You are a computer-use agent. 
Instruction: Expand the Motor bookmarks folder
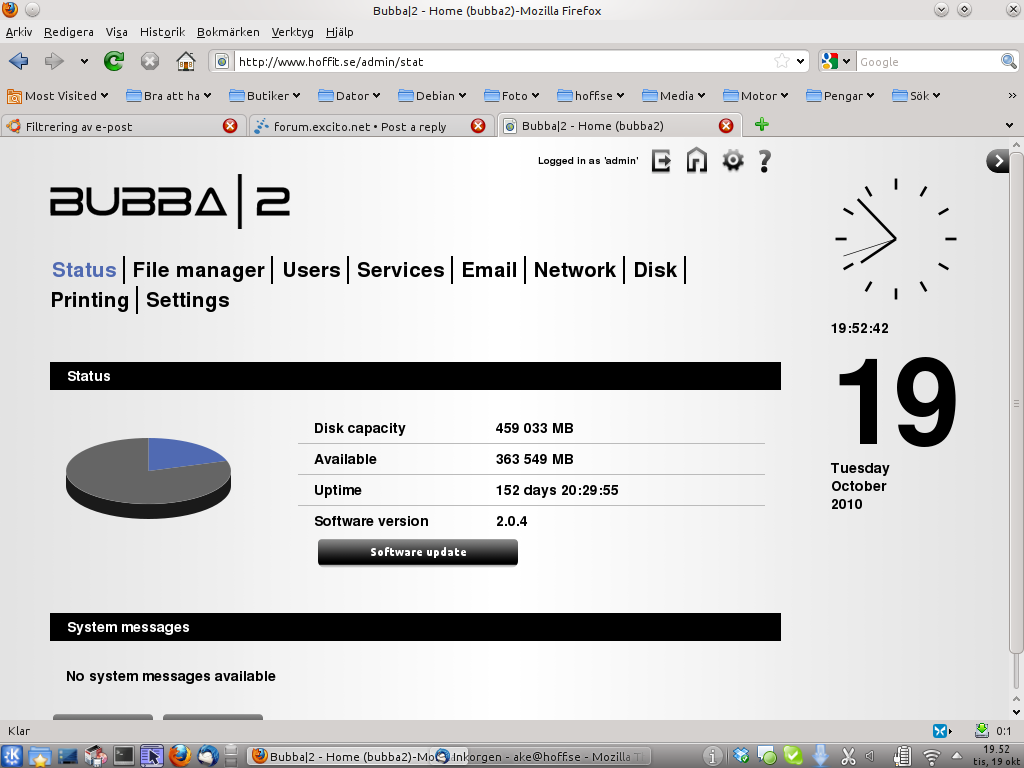[x=756, y=96]
